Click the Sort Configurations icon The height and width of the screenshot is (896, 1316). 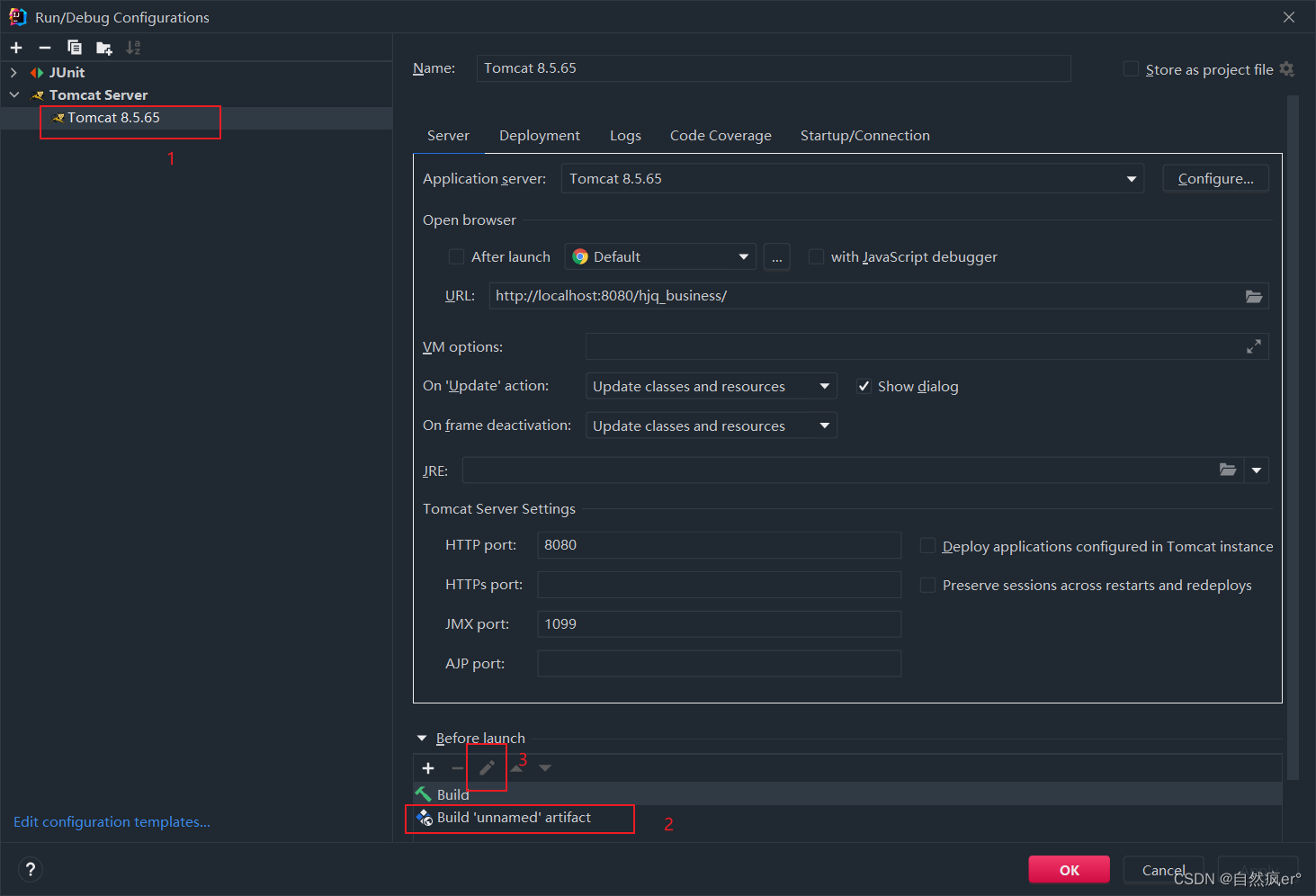[x=132, y=47]
